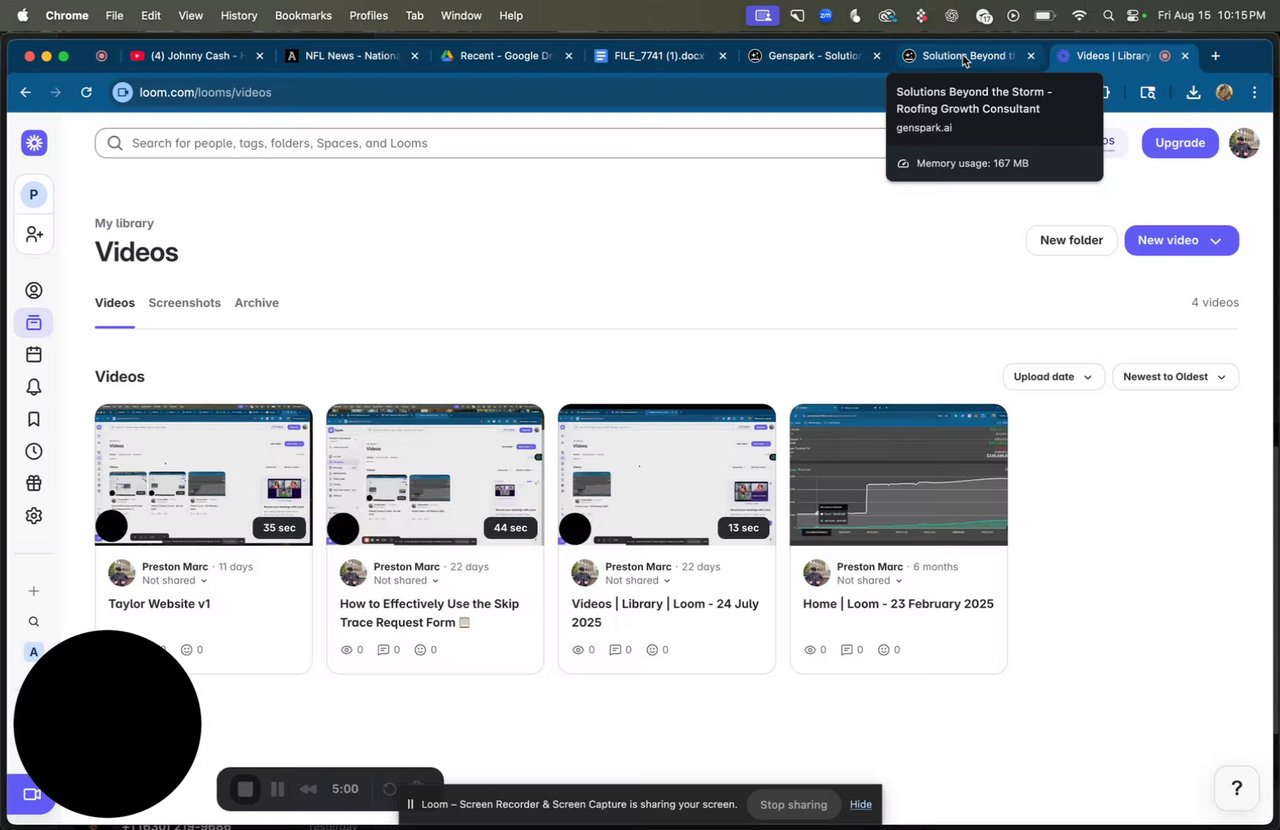1280x830 pixels.
Task: Stop the Loom recording with square button
Action: 245,789
